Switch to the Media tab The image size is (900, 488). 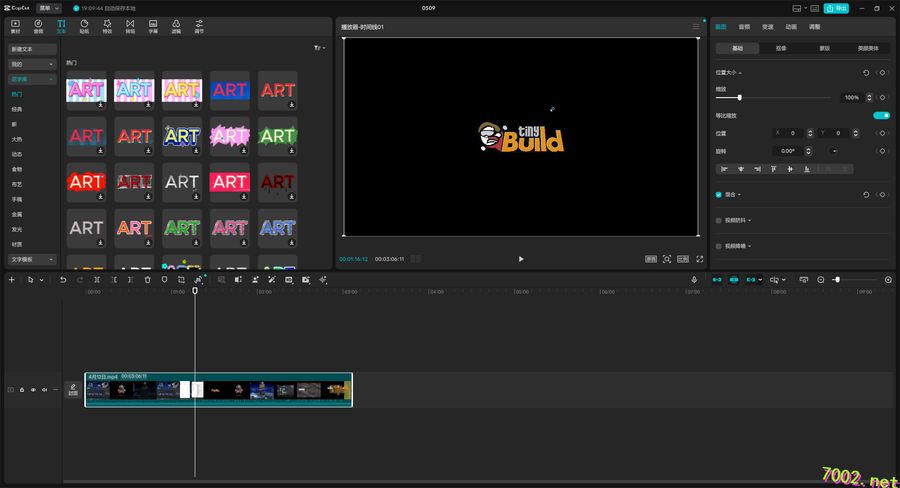15,26
